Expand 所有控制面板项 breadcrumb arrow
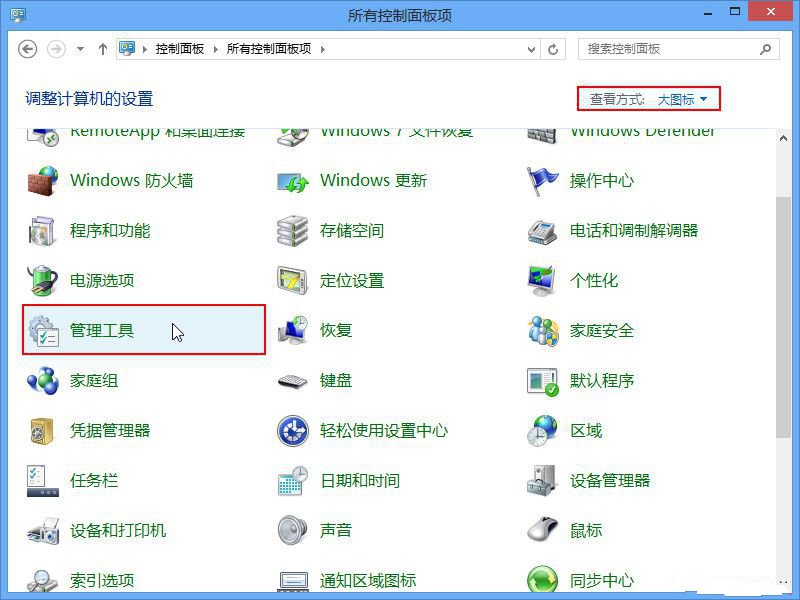This screenshot has width=800, height=600. 322,49
